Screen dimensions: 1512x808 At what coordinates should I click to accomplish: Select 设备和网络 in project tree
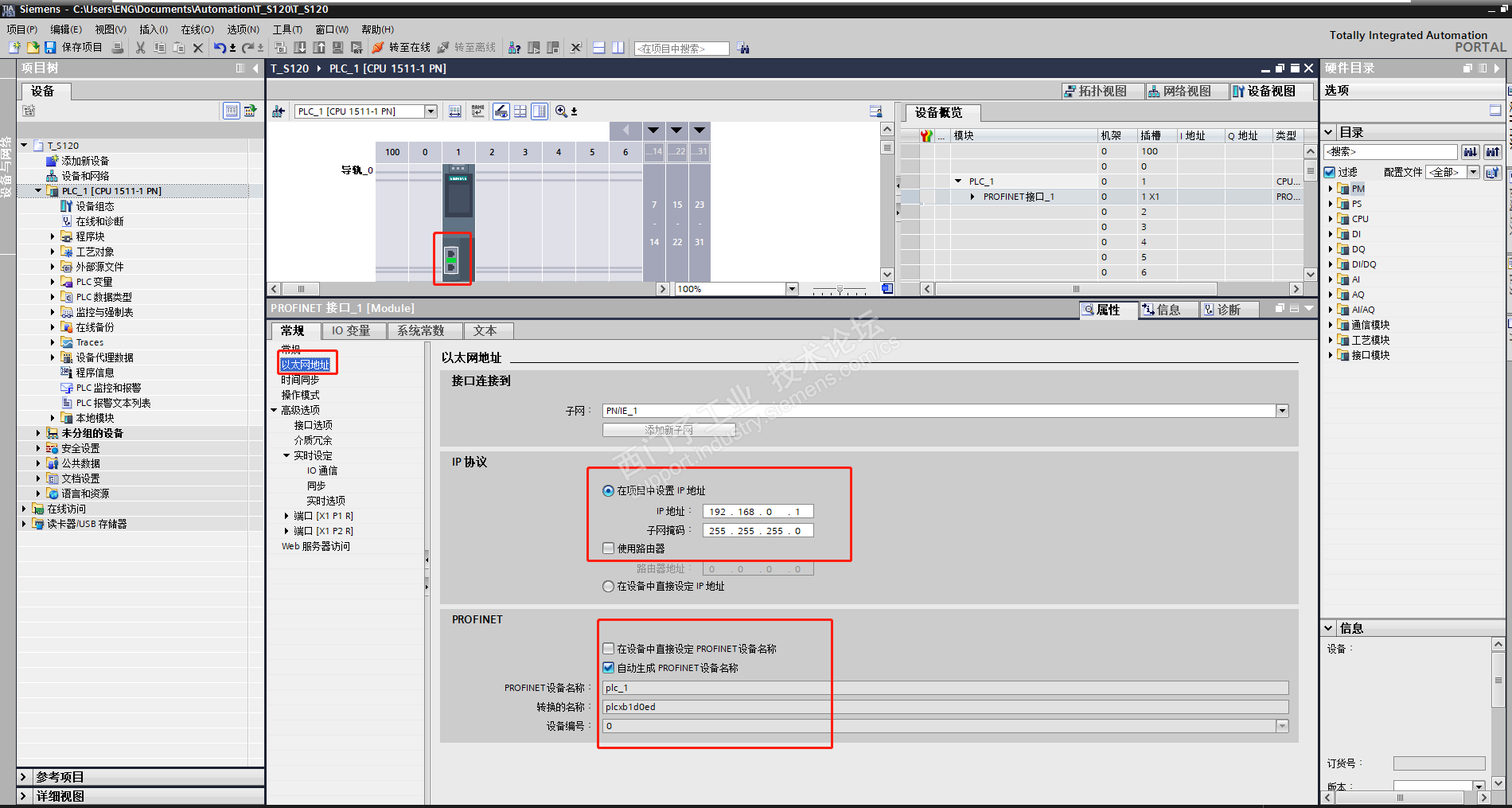click(85, 176)
